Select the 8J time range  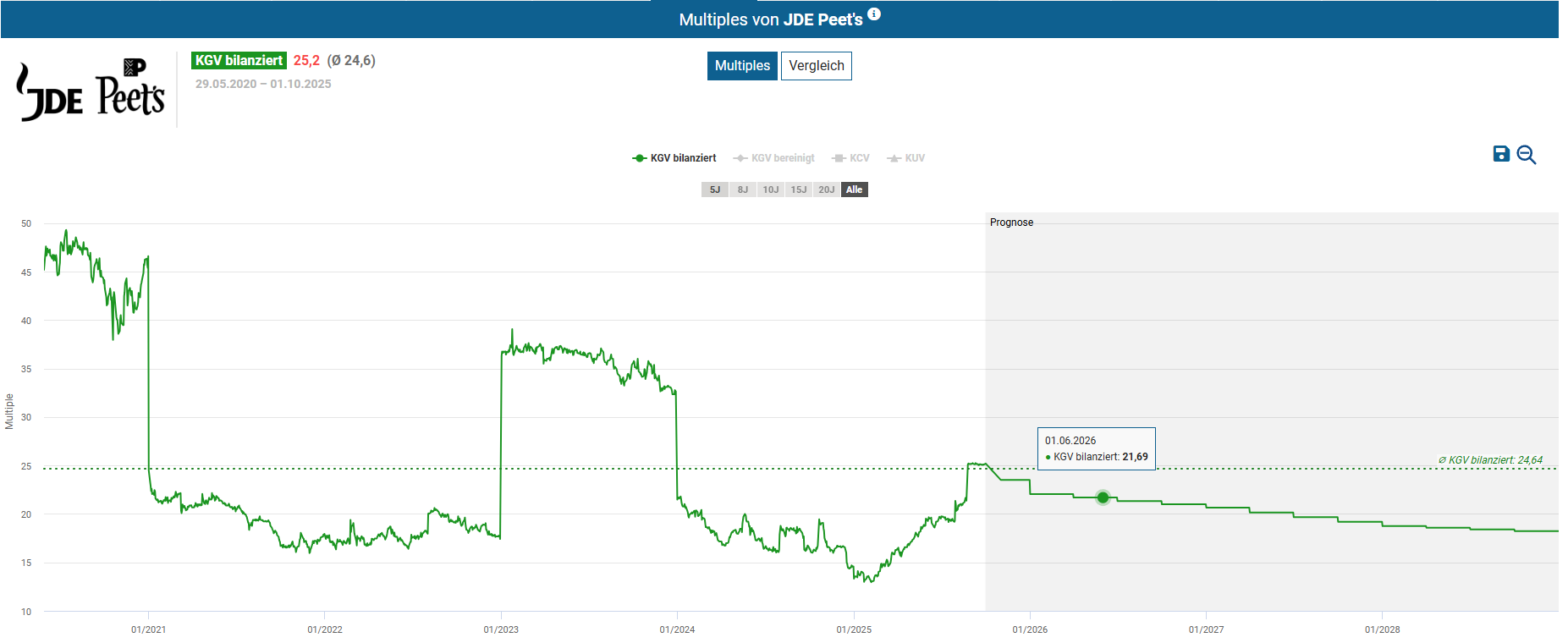743,190
